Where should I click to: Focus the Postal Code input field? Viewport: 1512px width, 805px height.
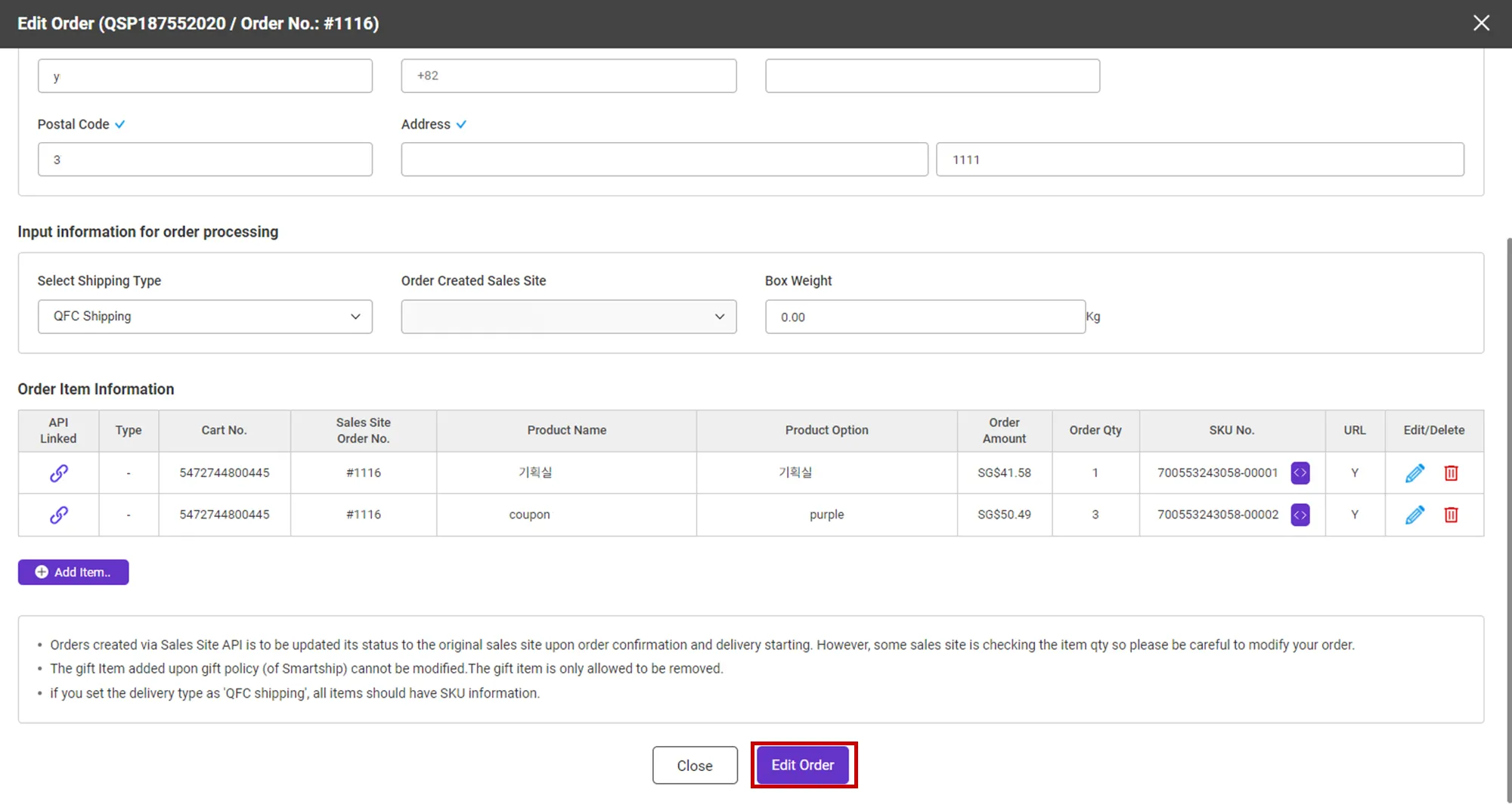[205, 159]
